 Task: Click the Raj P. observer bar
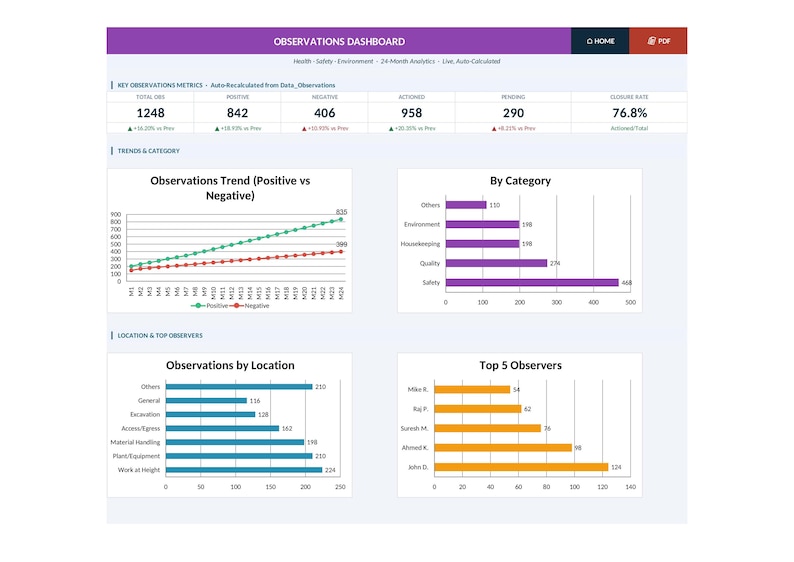point(478,409)
